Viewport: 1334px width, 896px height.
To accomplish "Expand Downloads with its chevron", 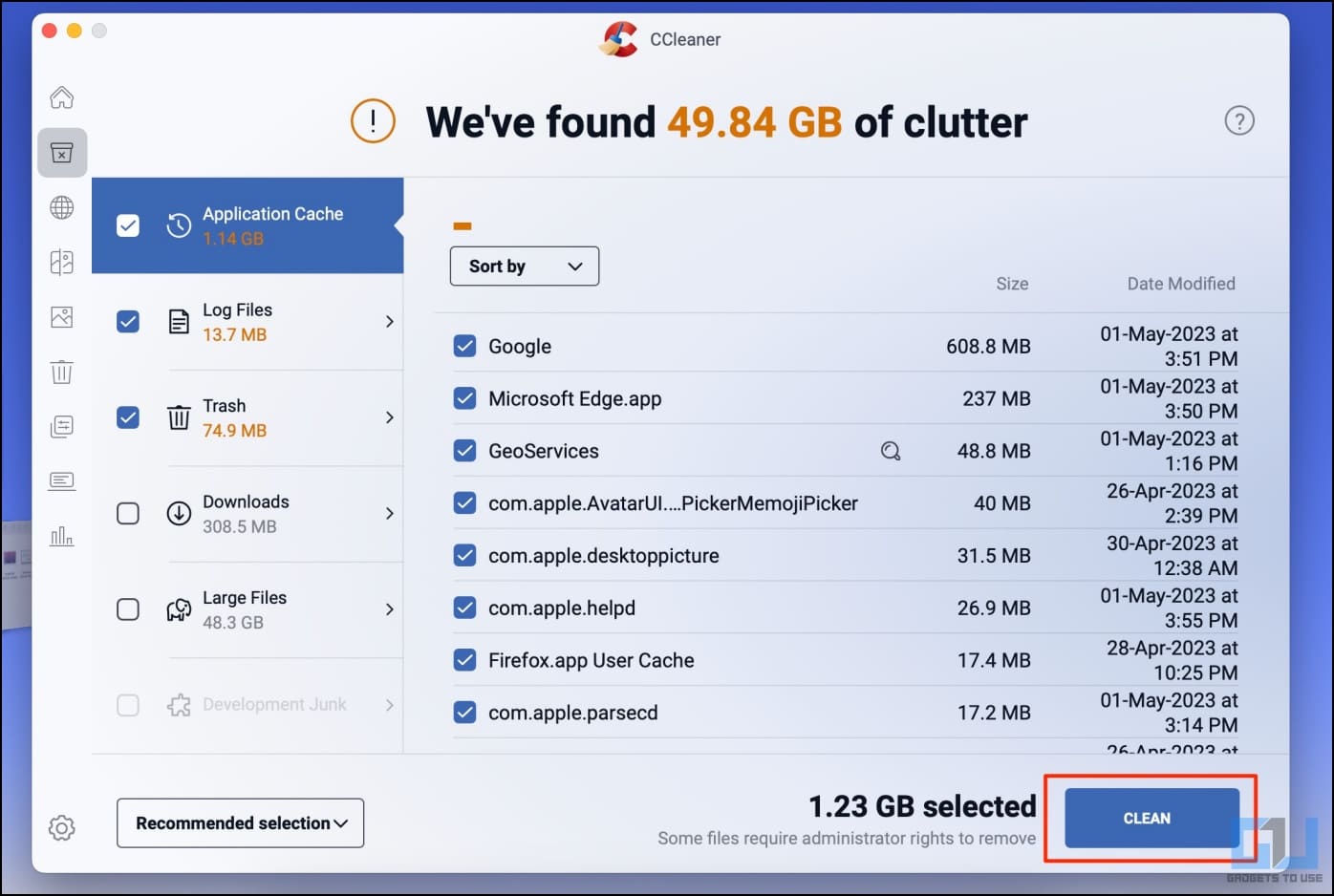I will tap(389, 513).
